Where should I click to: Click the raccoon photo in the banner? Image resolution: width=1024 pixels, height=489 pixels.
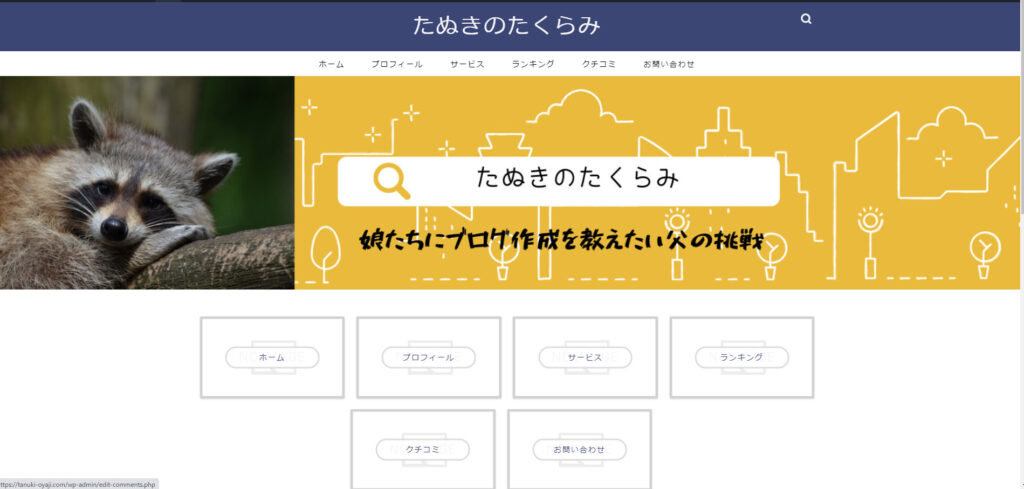147,183
